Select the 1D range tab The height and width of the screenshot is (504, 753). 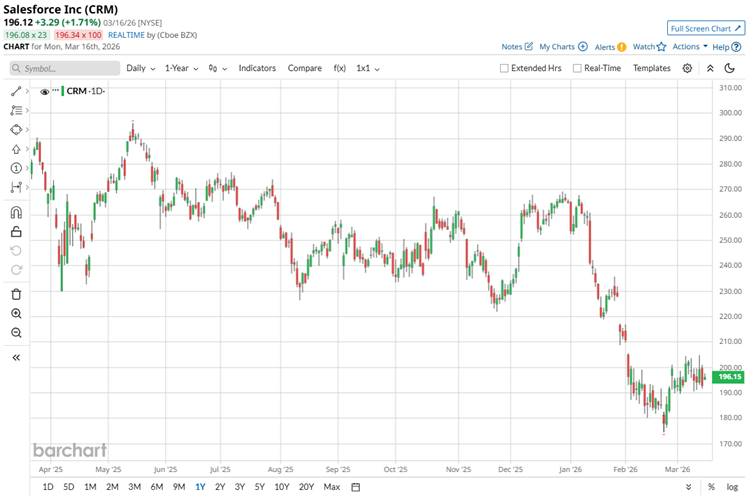[48, 487]
